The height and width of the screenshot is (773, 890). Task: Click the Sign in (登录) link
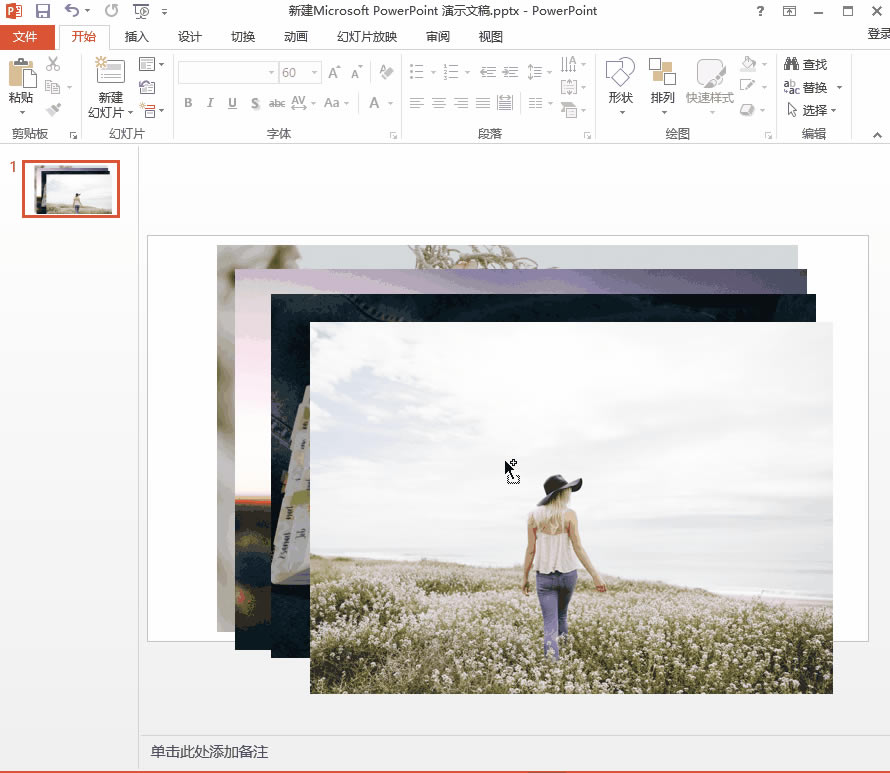click(x=877, y=34)
